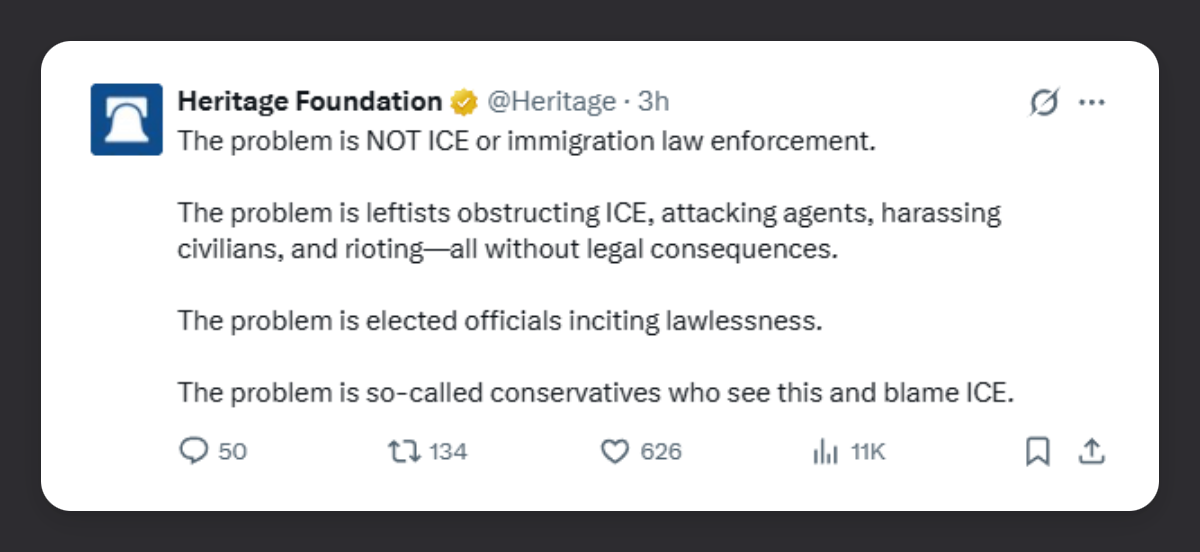Click the reply speech bubble icon
1200x552 pixels.
pos(192,452)
